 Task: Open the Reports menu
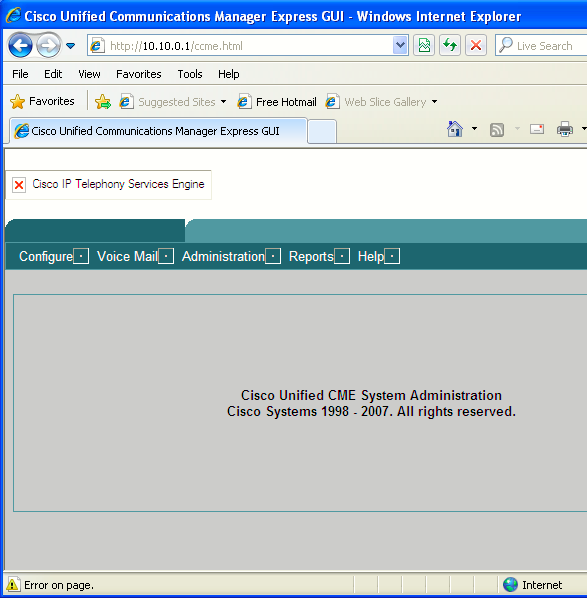(311, 256)
